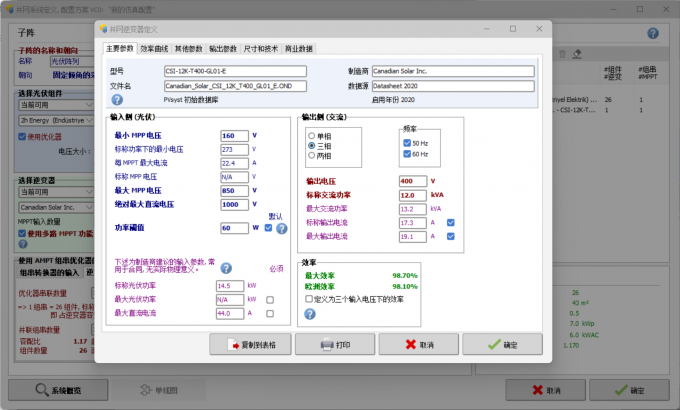Toggle the 50 Hz frequency checkbox
The height and width of the screenshot is (410, 680).
406,144
